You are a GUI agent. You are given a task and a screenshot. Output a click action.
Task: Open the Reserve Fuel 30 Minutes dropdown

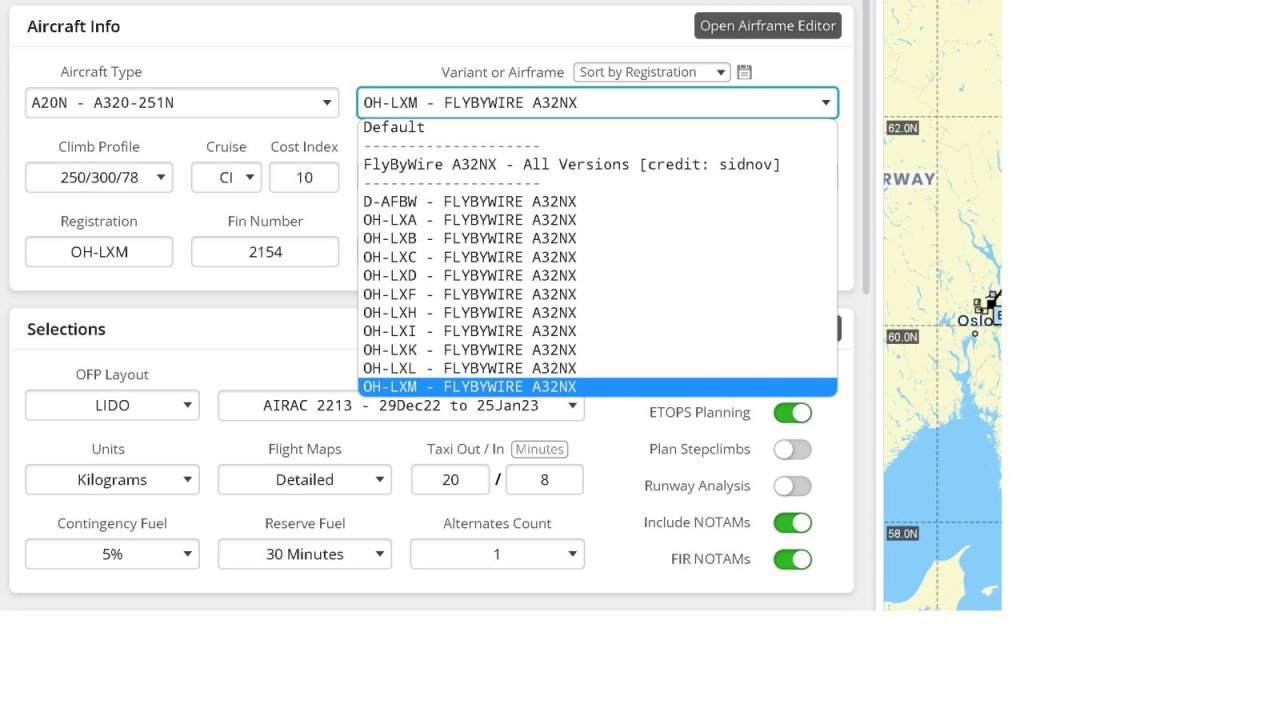(x=305, y=554)
